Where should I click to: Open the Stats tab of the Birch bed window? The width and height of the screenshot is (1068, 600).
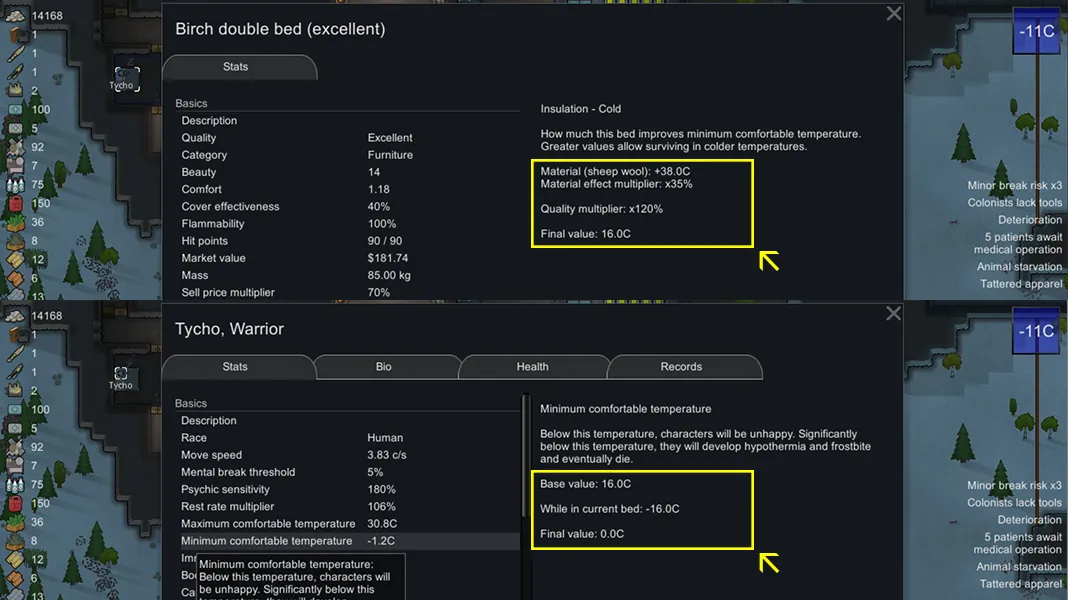[x=236, y=67]
